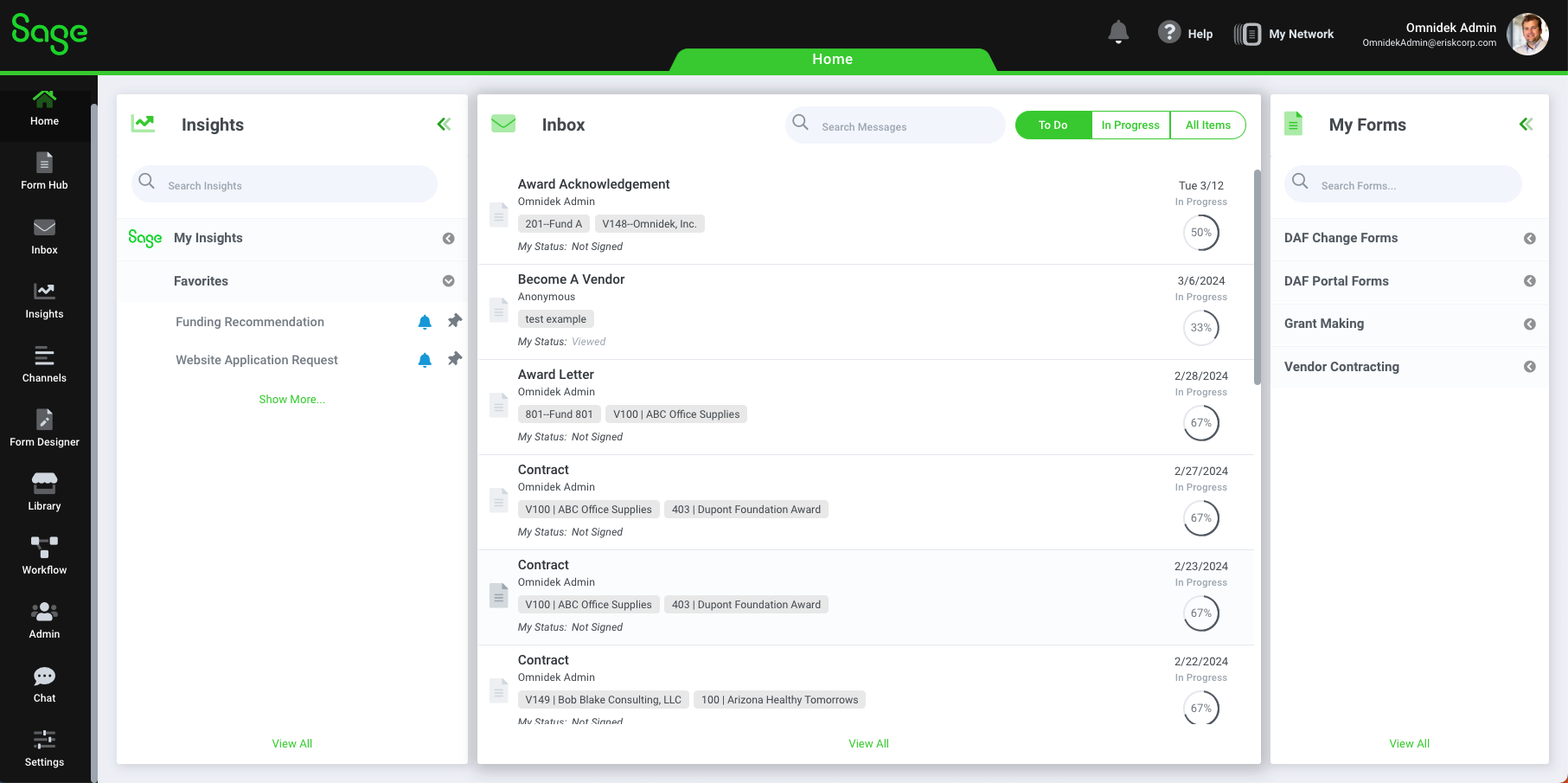This screenshot has width=1568, height=783.
Task: Launch Form Designer from the sidebar
Action: pos(45,428)
